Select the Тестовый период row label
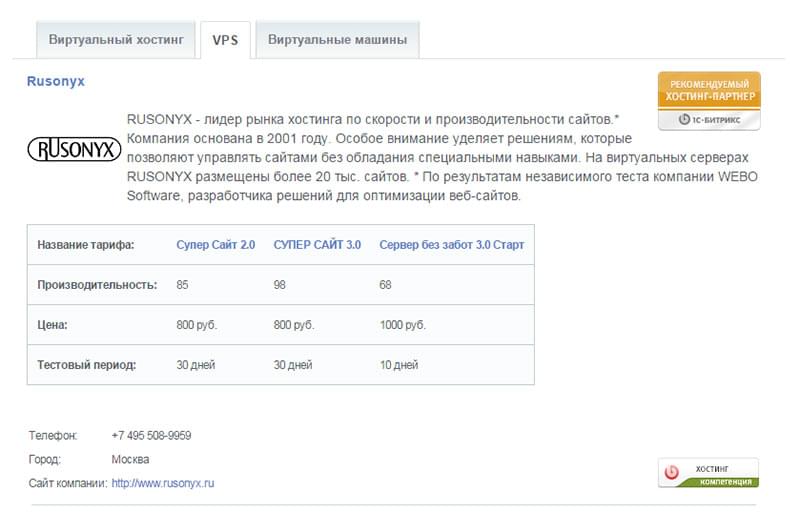 (86, 365)
